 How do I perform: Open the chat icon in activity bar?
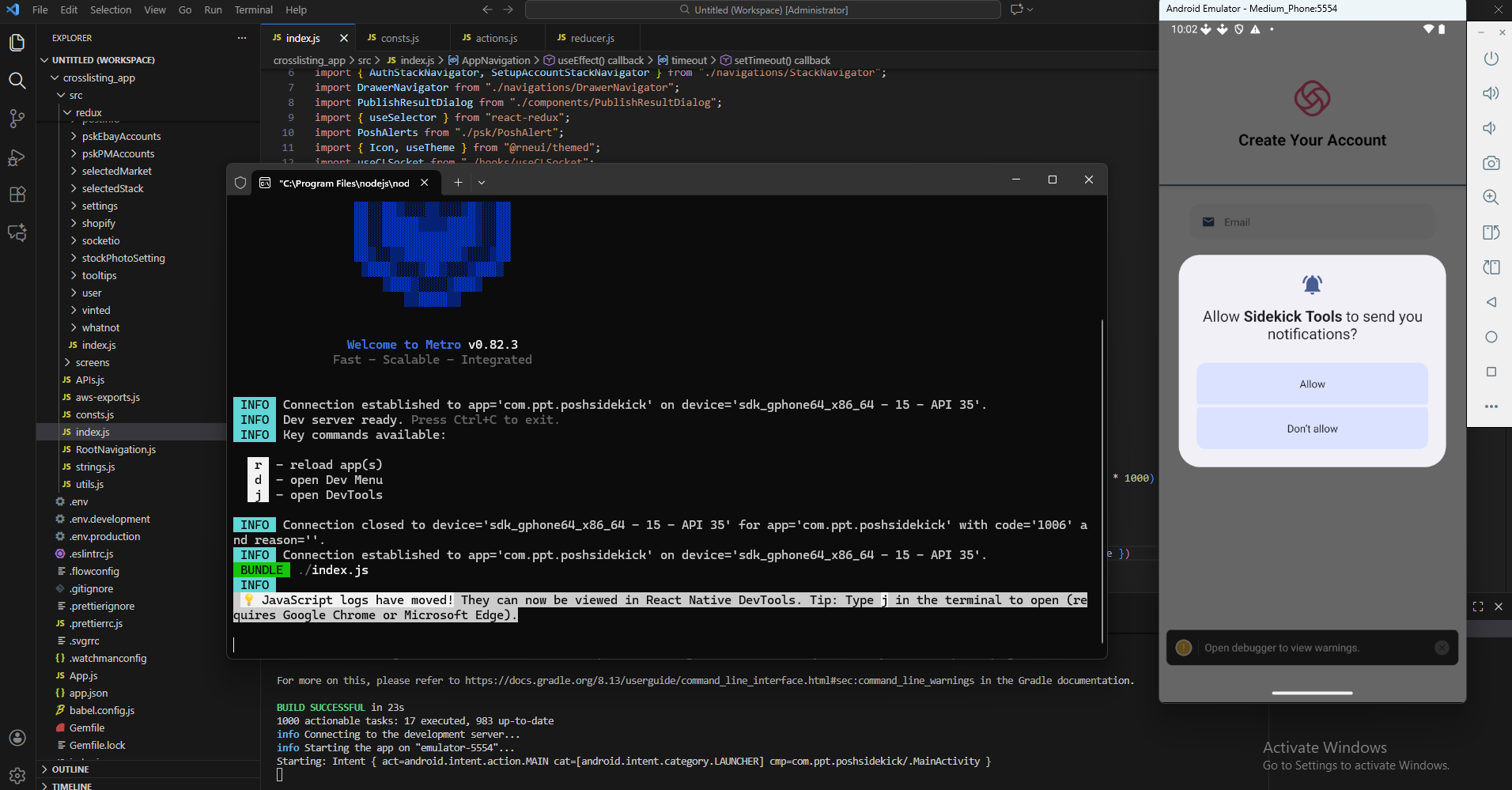(x=17, y=232)
